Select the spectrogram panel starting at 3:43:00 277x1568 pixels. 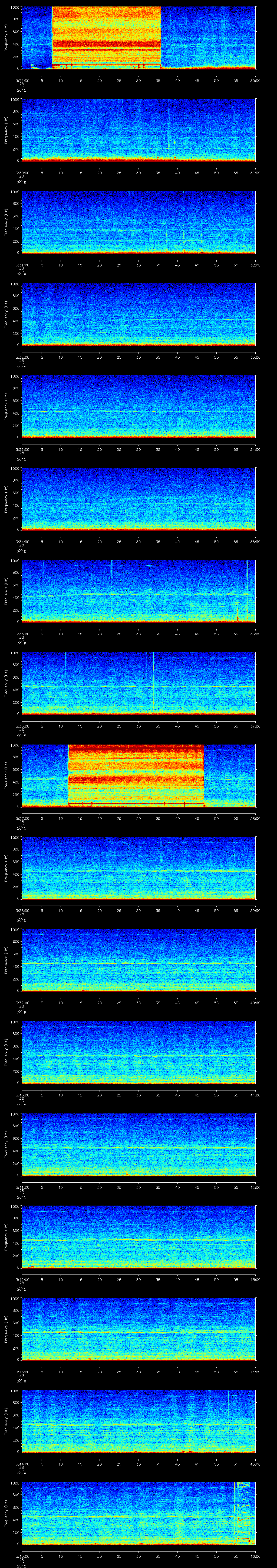[x=139, y=1329]
